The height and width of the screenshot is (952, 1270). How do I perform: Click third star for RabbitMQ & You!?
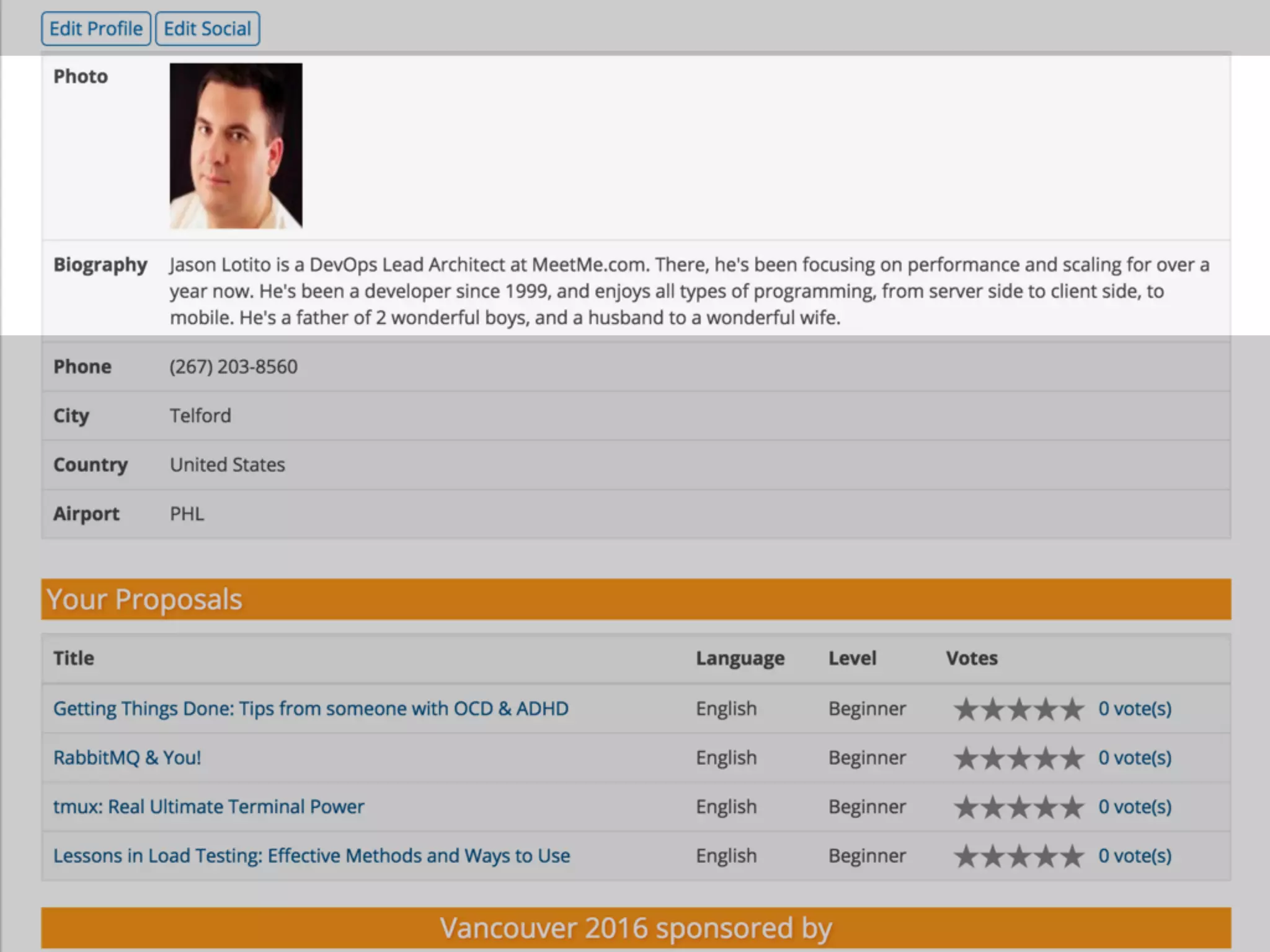point(1019,758)
